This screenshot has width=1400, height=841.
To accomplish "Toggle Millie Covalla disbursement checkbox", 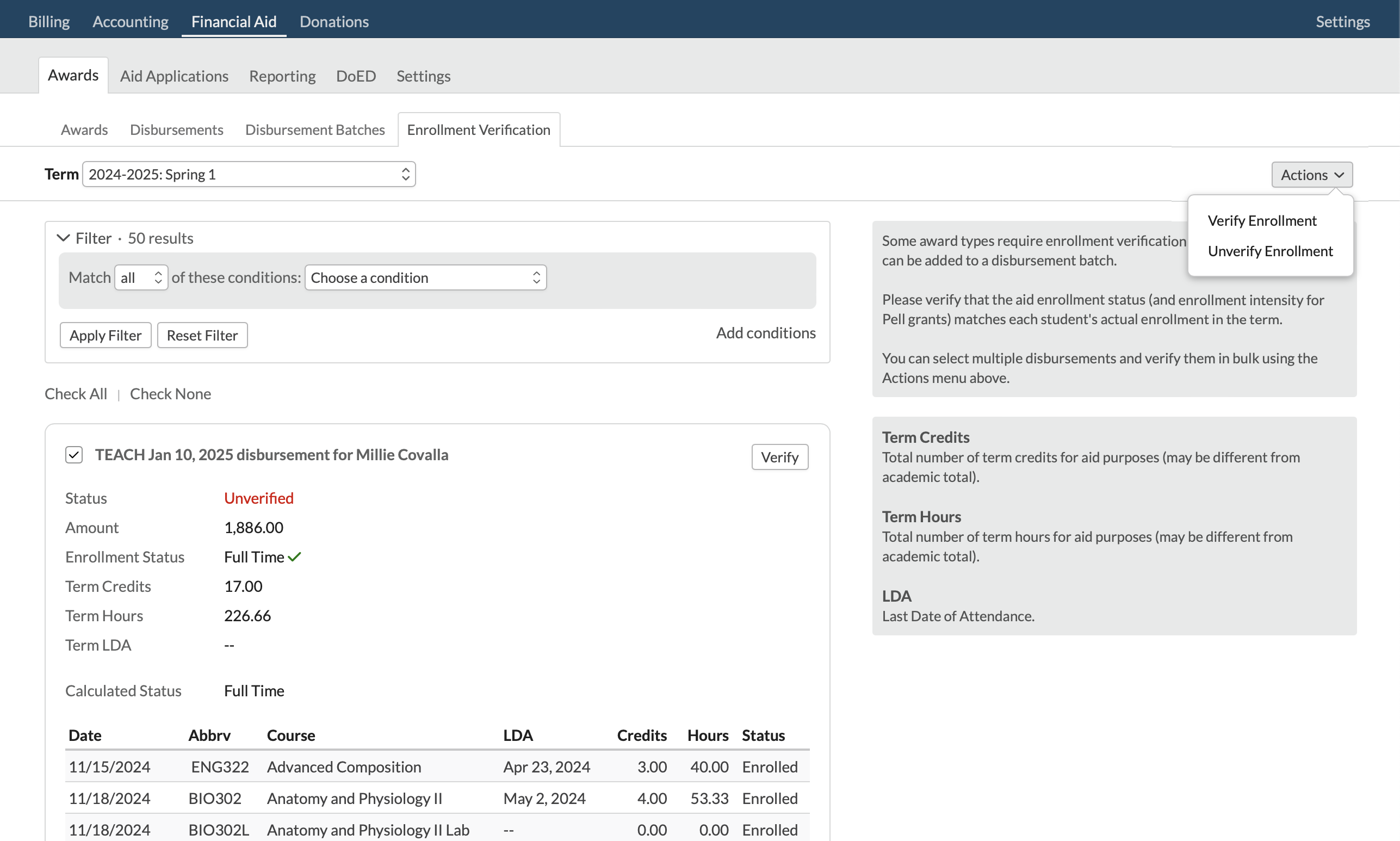I will (73, 455).
